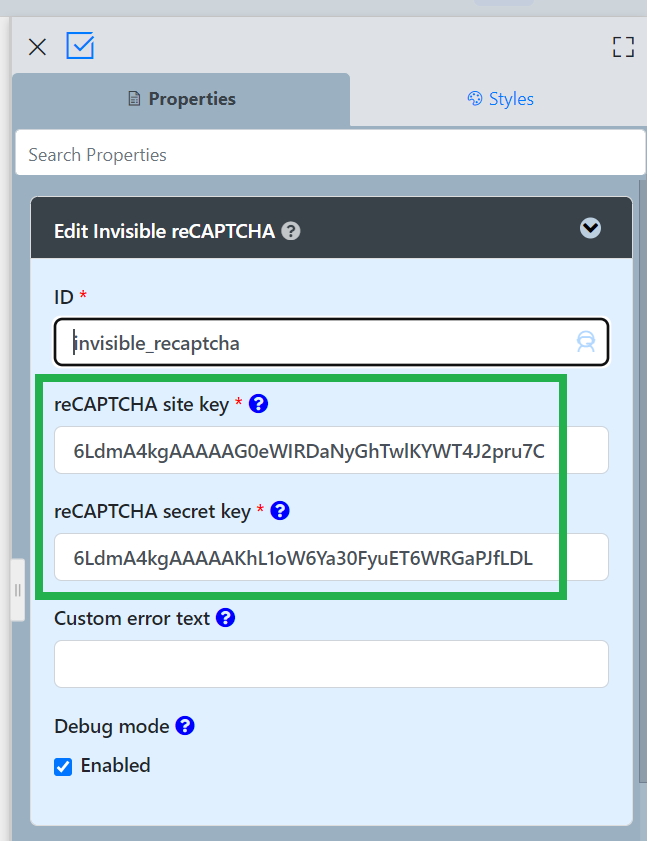Click help icon beside Edit Invisible reCAPTCHA
This screenshot has width=647, height=841.
click(291, 232)
